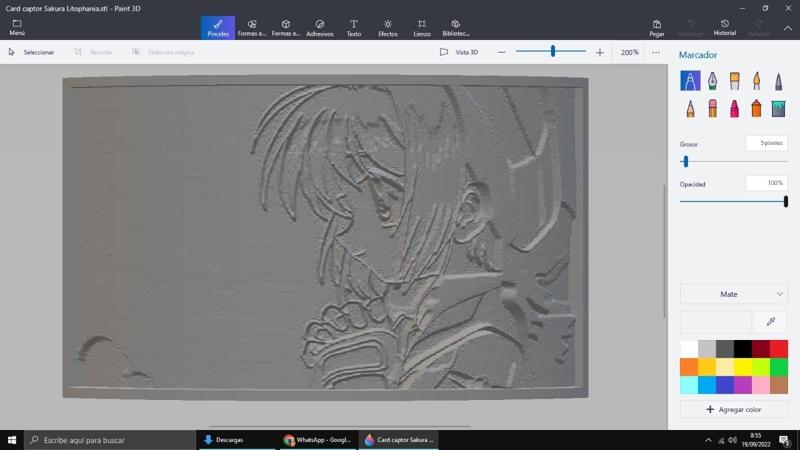The width and height of the screenshot is (800, 450).
Task: Click the 200% zoom field
Action: (629, 52)
